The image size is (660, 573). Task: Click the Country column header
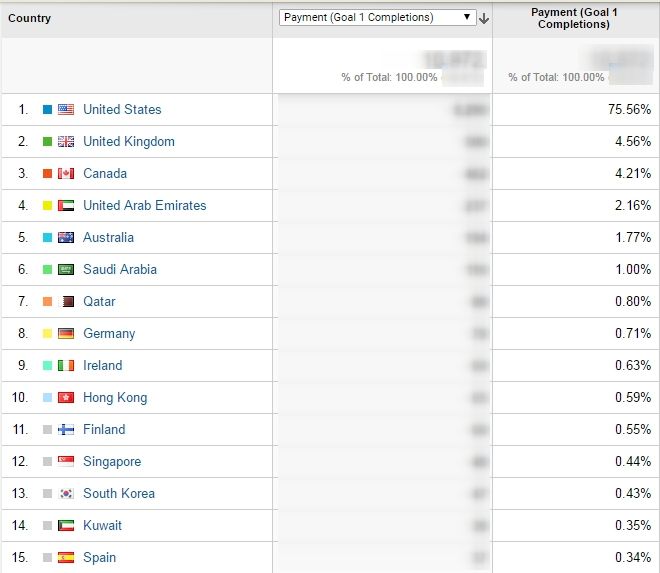29,18
